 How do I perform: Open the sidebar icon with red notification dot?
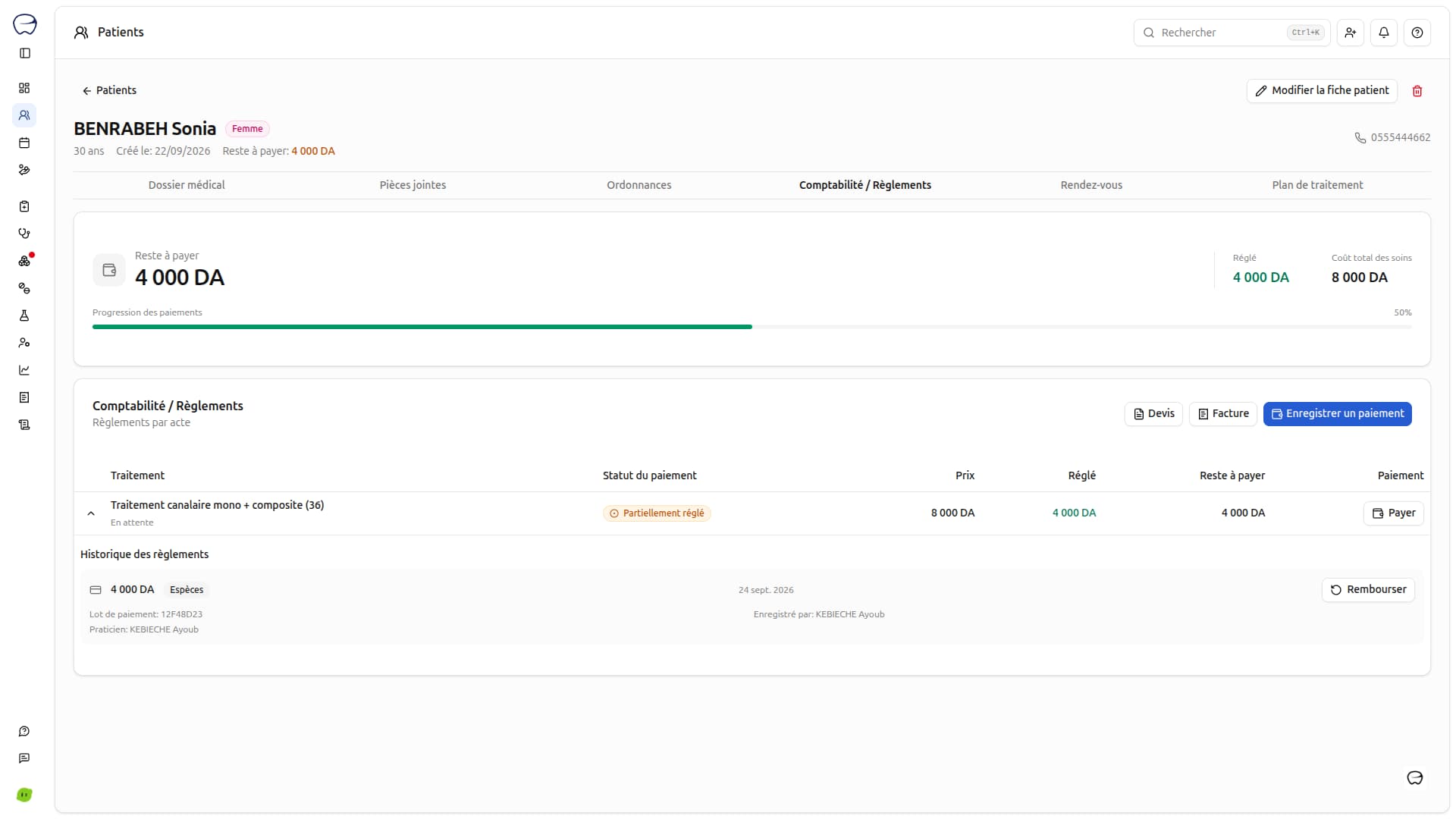coord(24,261)
